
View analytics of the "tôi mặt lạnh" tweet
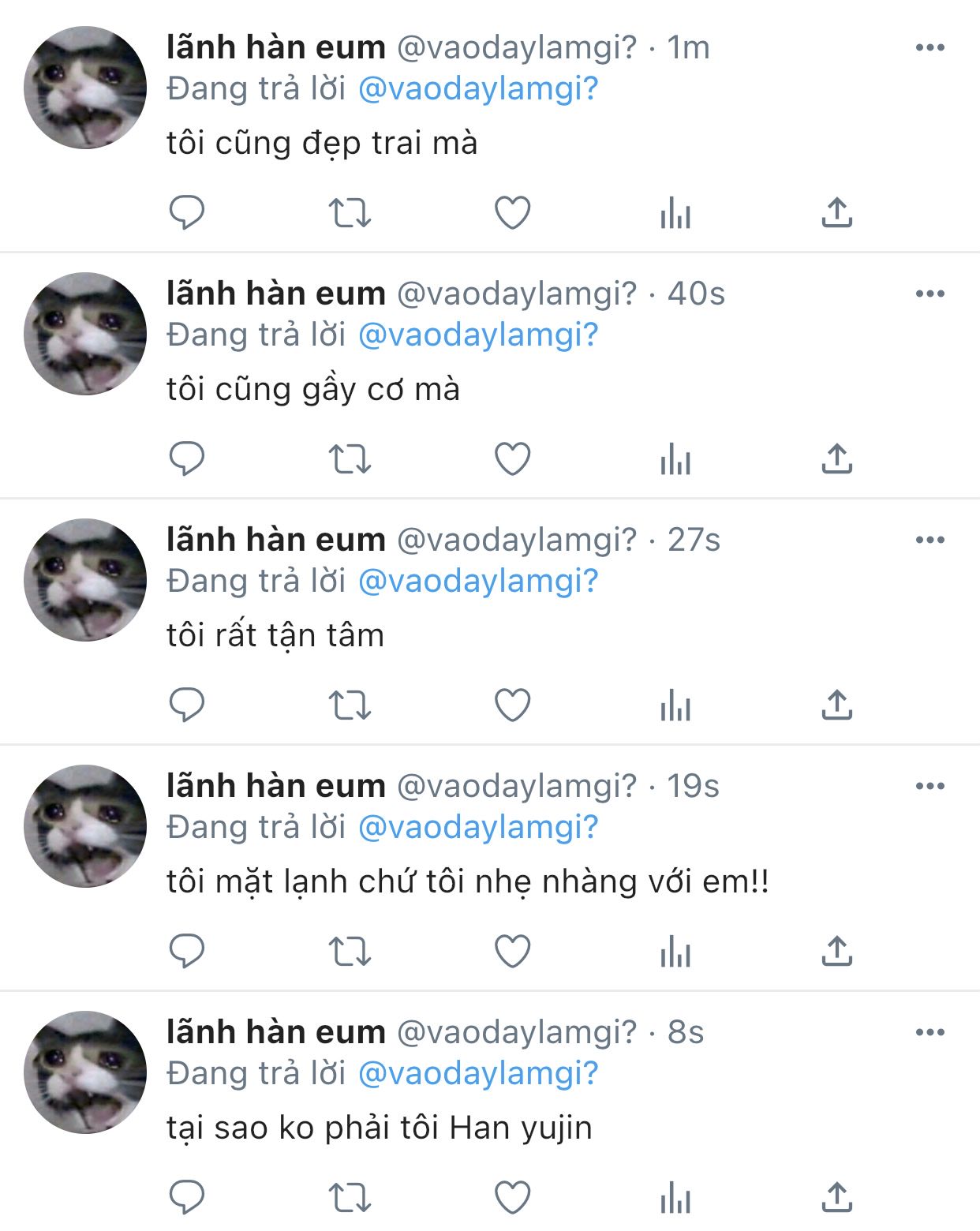click(x=675, y=952)
